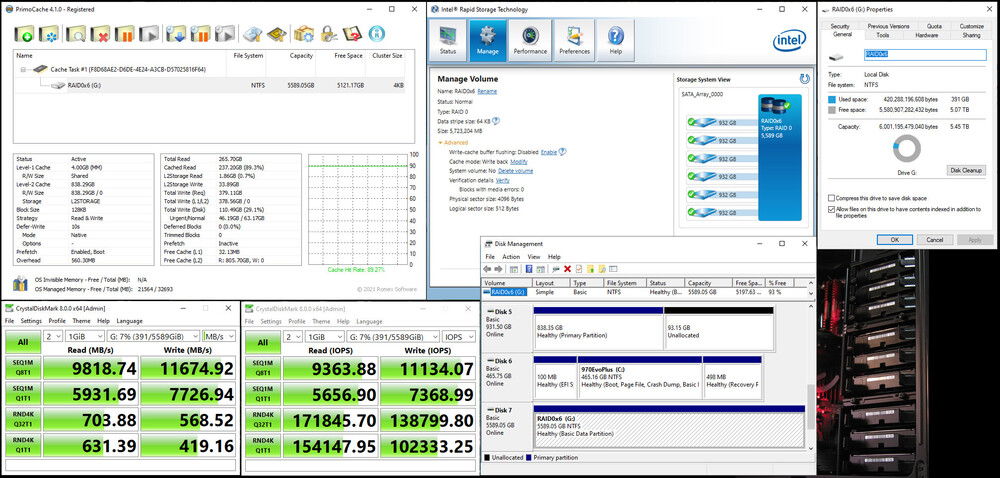Collapse Cache Task #1 tree node in PrimoCache
Image resolution: width=1000 pixels, height=478 pixels.
(23, 69)
